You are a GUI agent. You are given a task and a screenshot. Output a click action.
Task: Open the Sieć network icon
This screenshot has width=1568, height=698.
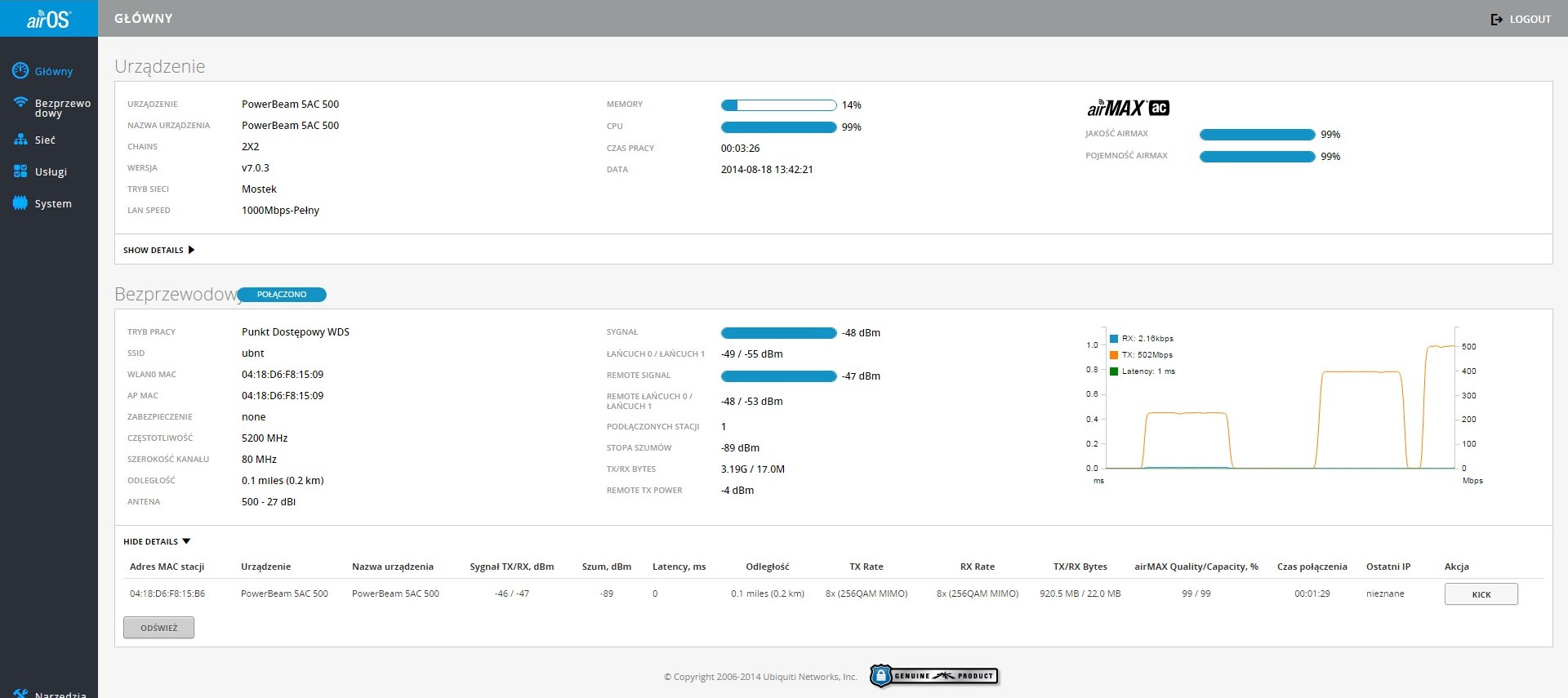click(20, 140)
